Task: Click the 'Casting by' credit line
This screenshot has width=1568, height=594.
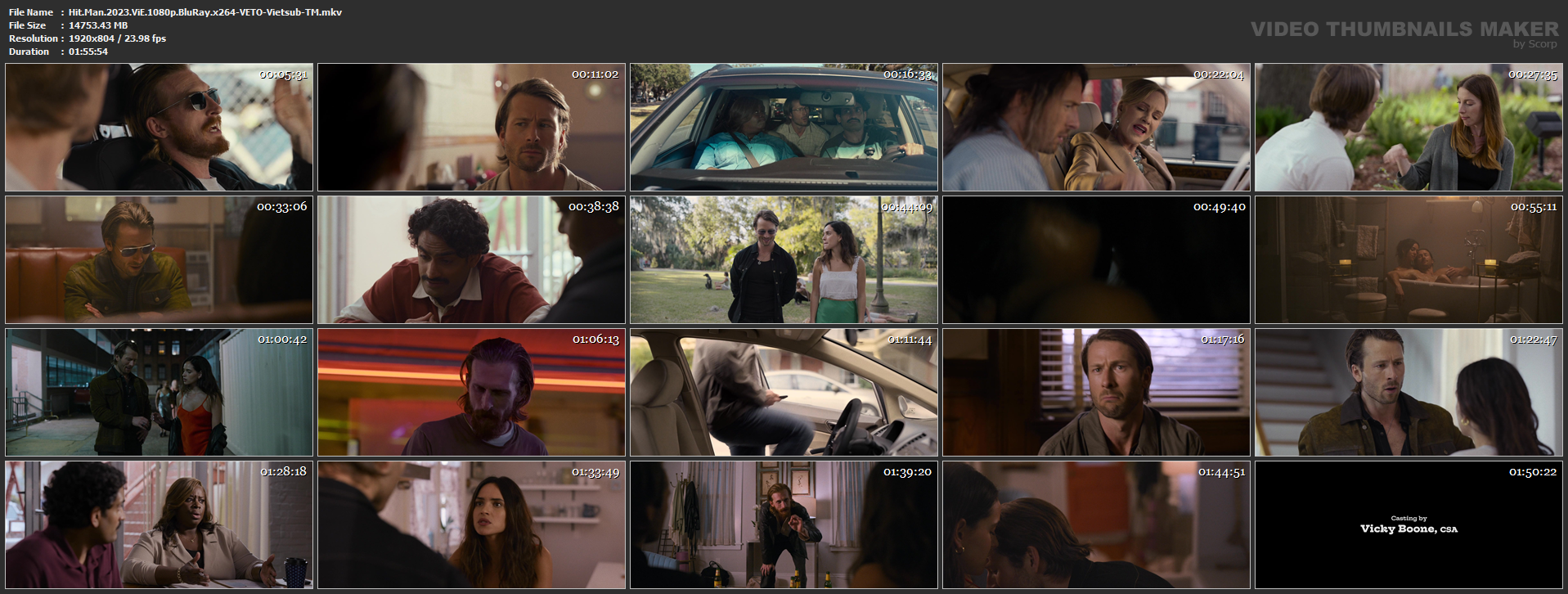Action: click(1409, 518)
